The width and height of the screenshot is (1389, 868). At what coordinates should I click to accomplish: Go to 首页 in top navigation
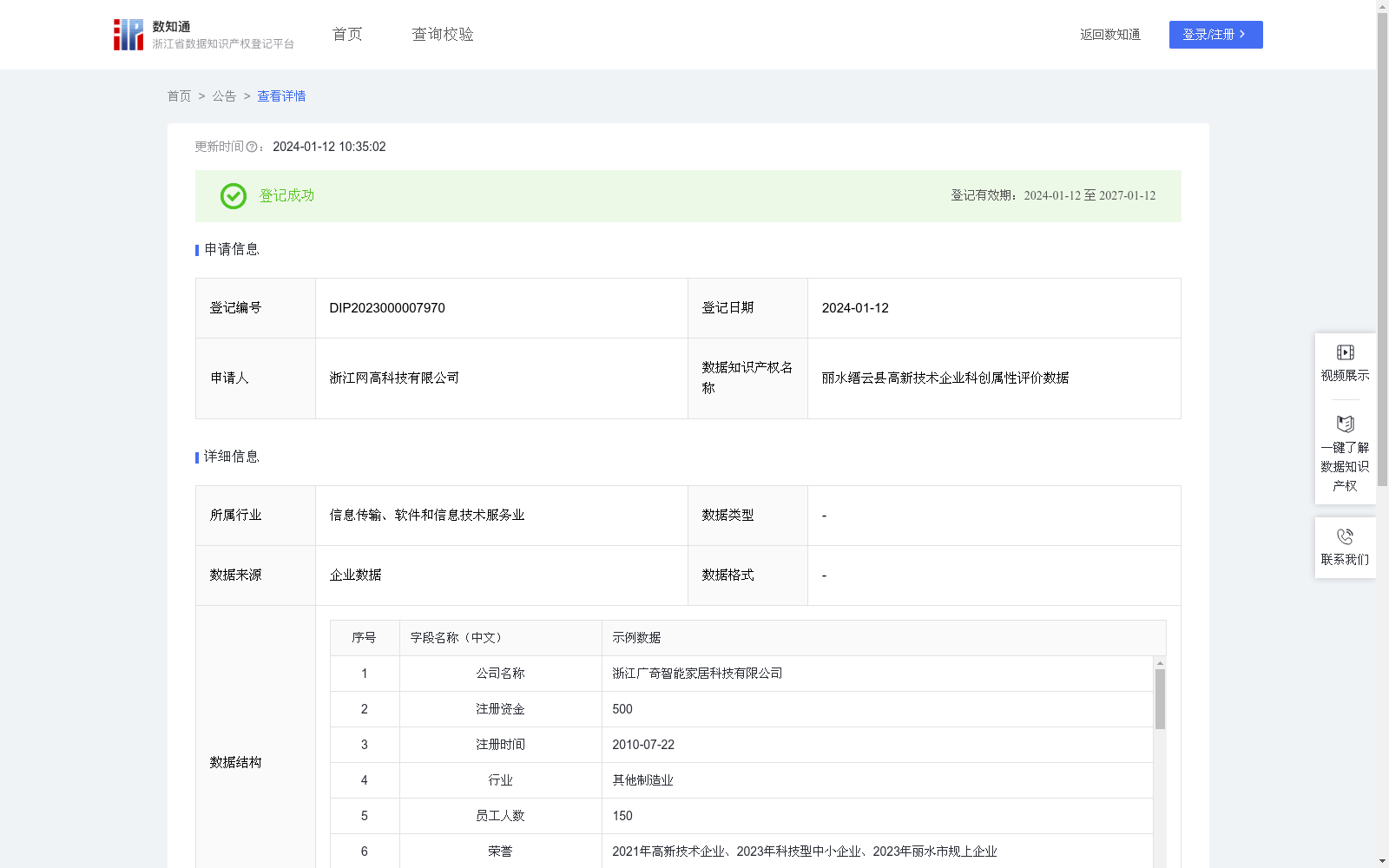(347, 35)
